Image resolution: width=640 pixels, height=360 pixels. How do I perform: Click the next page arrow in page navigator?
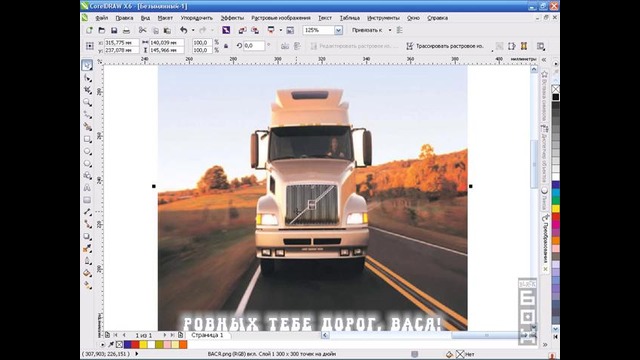pos(165,335)
